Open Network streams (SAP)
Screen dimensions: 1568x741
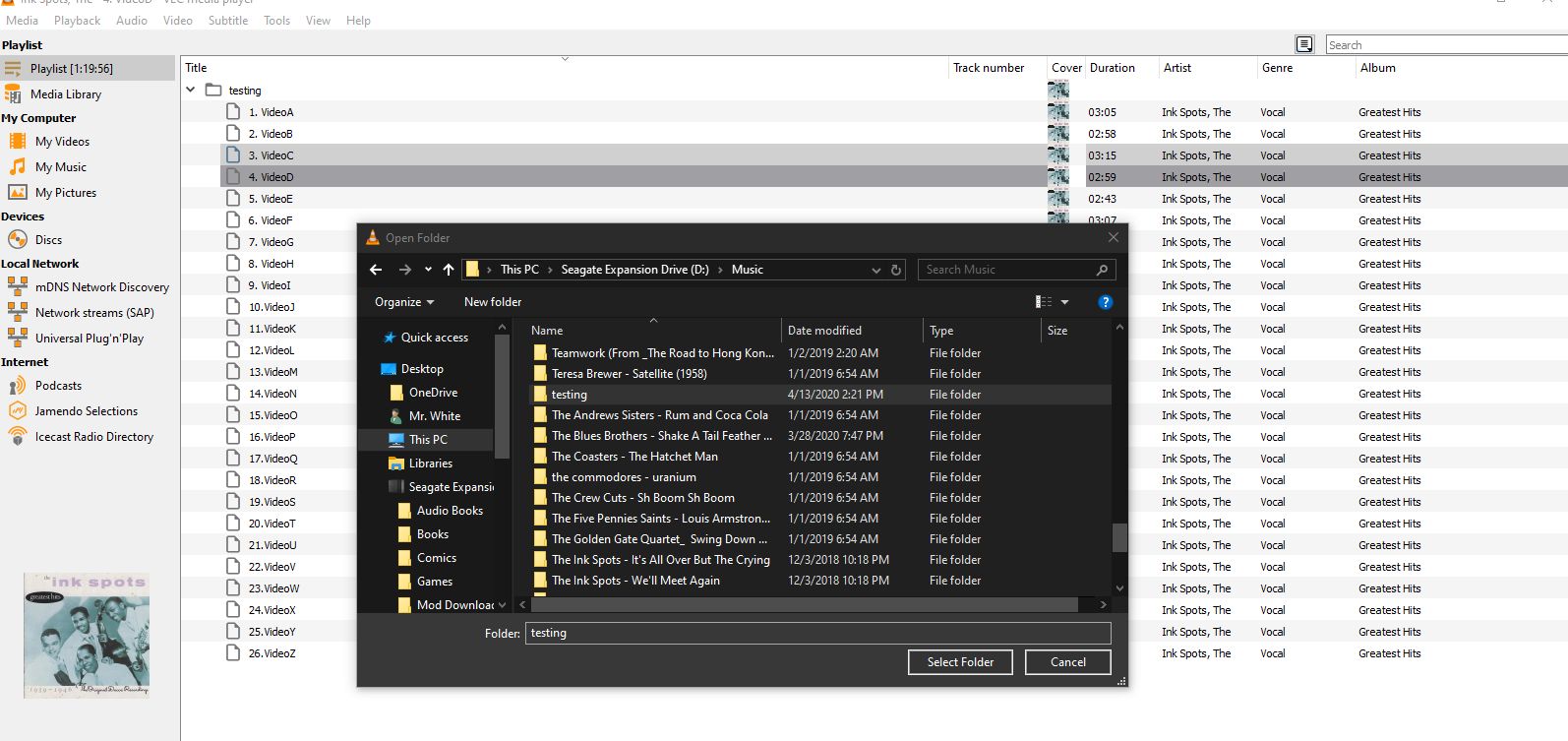click(x=94, y=313)
